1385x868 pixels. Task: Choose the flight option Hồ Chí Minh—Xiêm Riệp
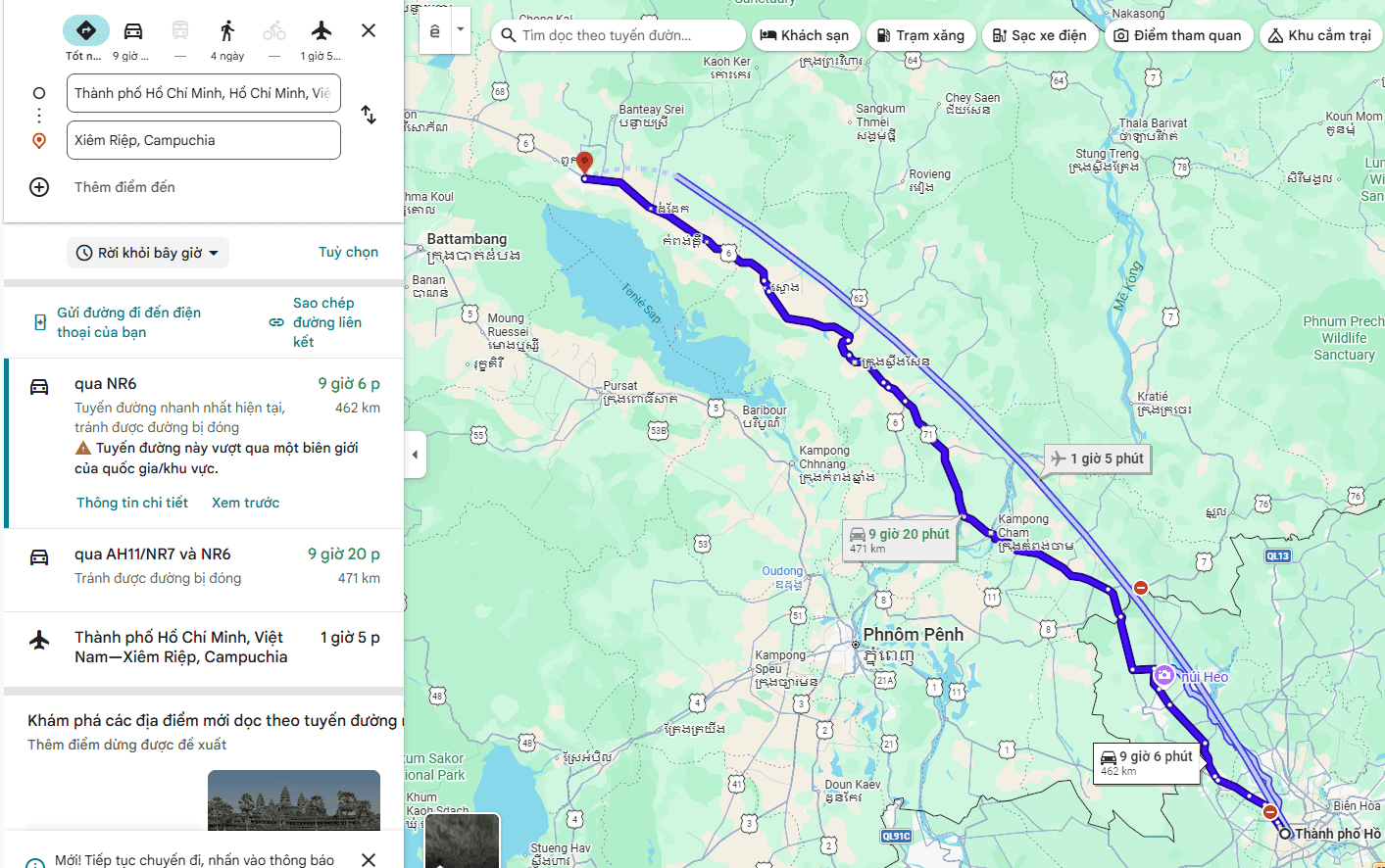pos(204,648)
